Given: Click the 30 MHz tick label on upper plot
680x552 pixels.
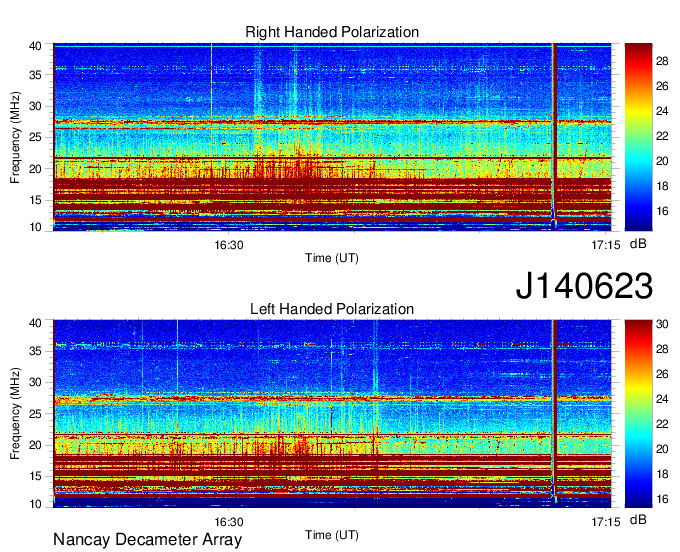Looking at the screenshot, I should 35,106.
